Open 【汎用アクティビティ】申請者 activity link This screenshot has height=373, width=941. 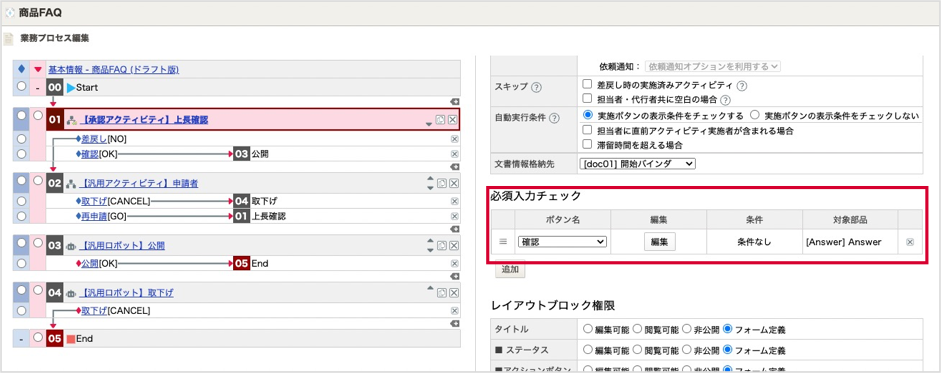[x=139, y=184]
